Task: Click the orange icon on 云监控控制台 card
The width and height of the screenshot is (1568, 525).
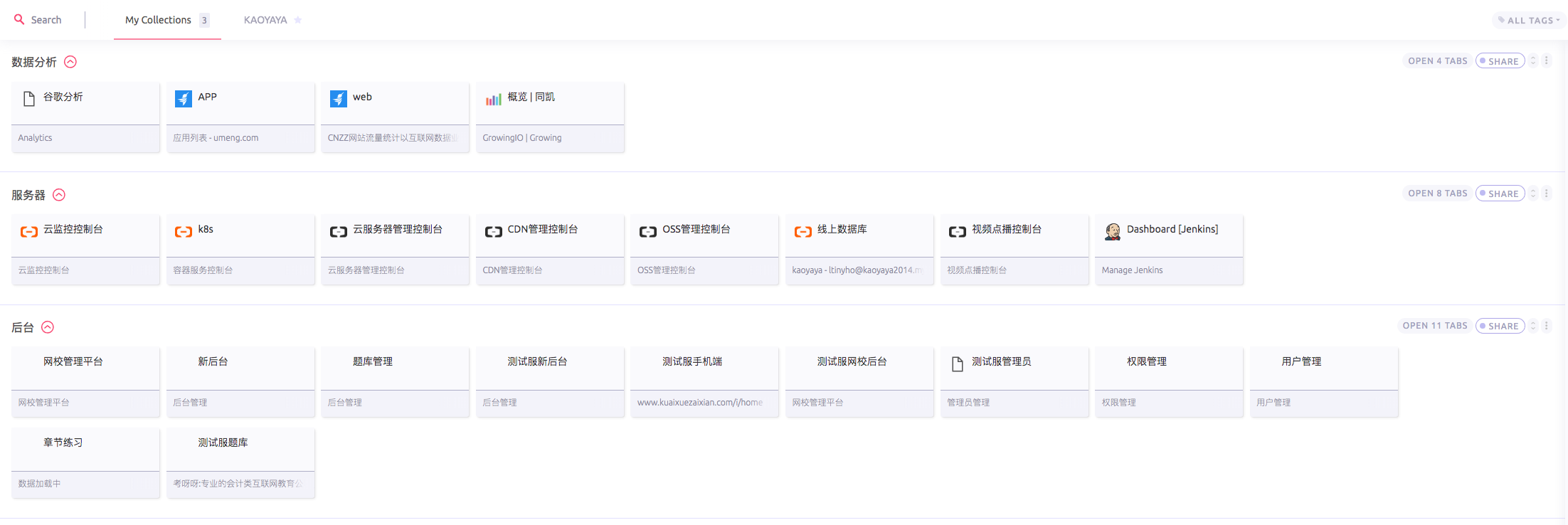Action: click(29, 231)
